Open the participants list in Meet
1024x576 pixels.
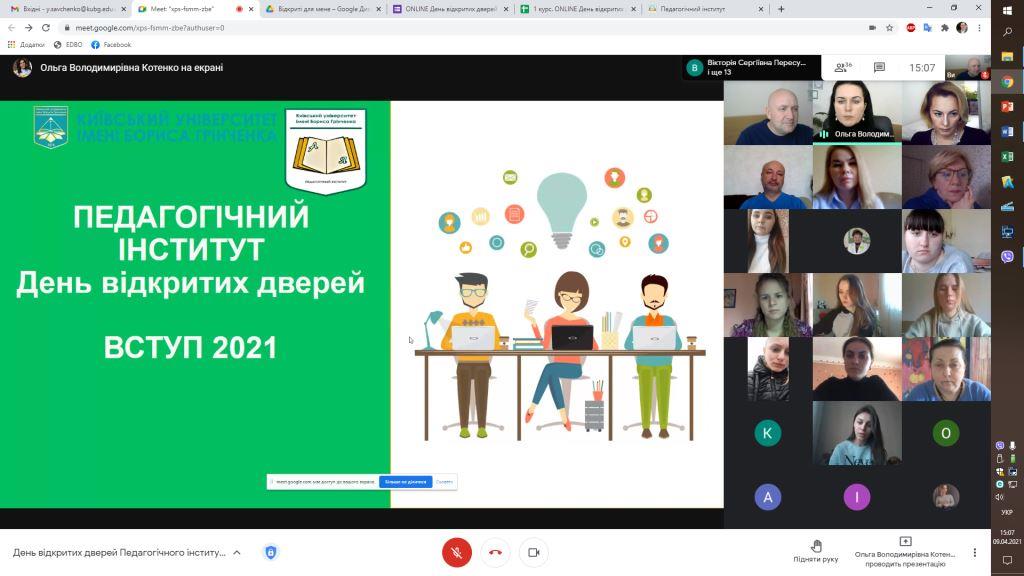[x=840, y=66]
